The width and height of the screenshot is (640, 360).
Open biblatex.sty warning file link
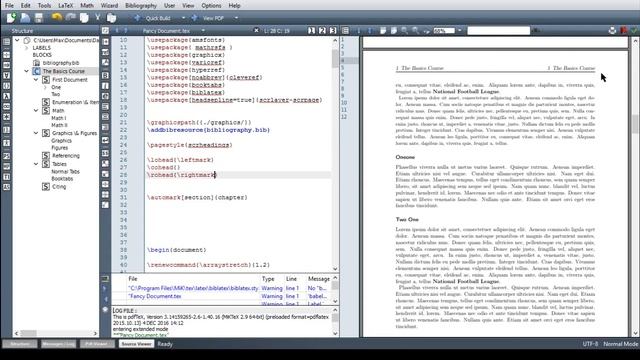pyautogui.click(x=193, y=288)
